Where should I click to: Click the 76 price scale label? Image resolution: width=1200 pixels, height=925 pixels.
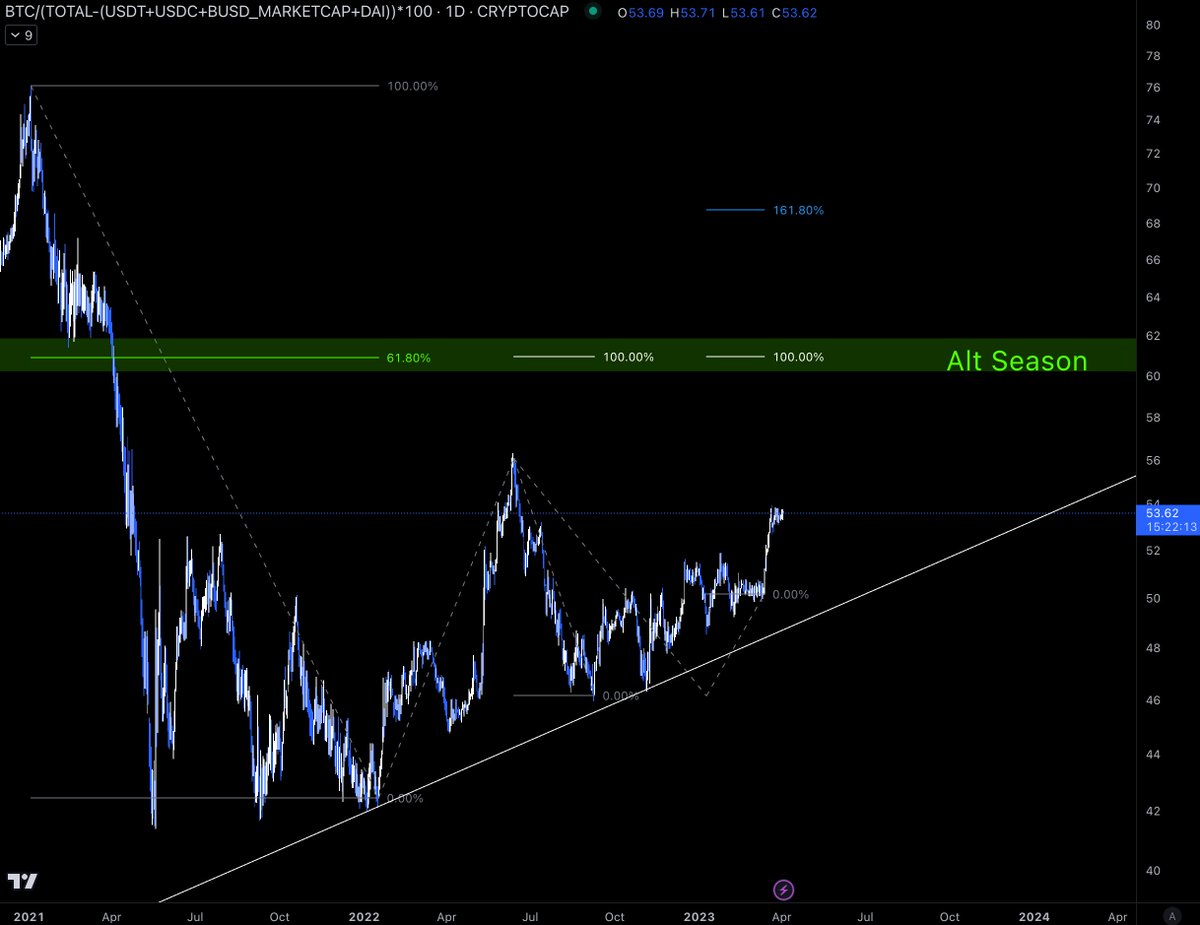coord(1152,88)
